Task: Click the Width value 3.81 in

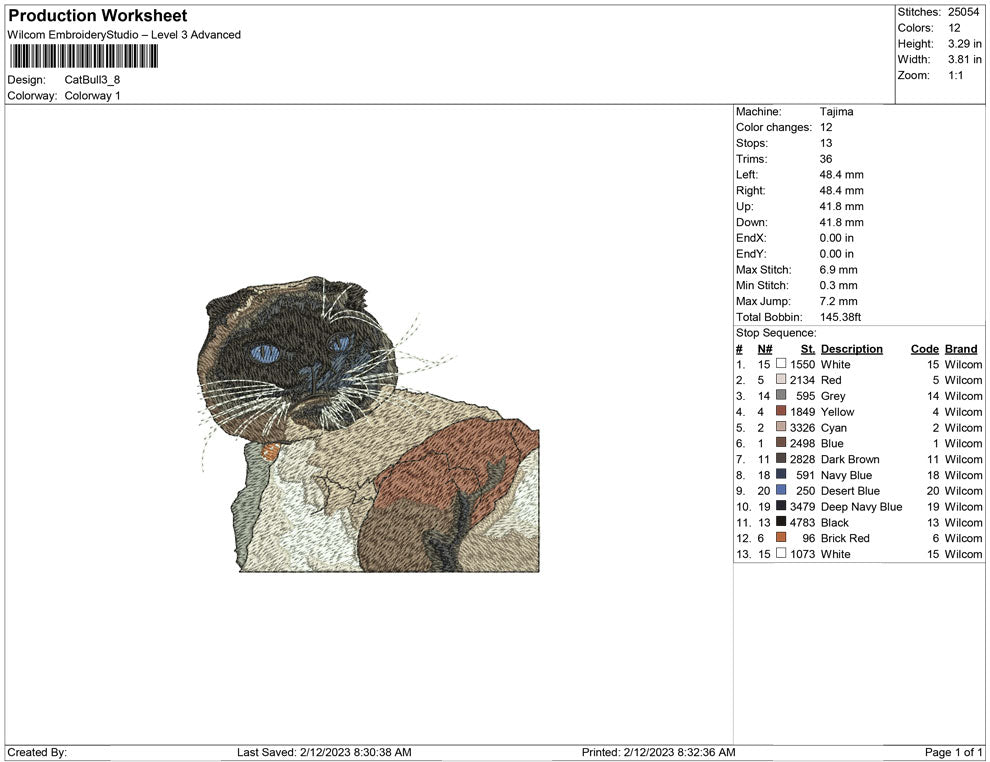Action: pos(965,59)
